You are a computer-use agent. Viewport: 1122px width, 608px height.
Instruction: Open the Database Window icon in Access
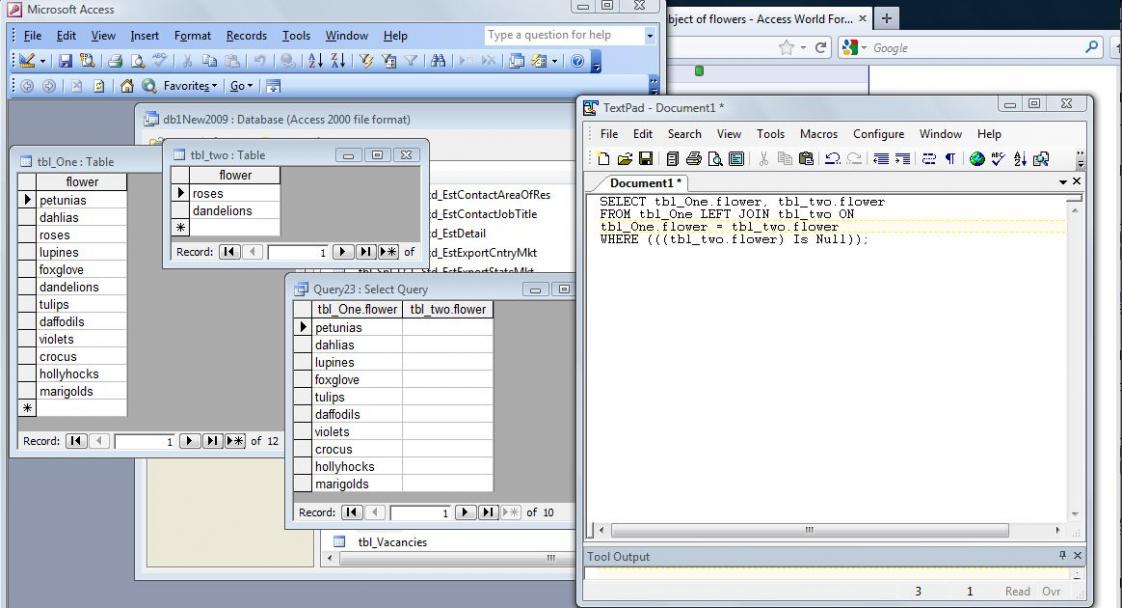[x=517, y=62]
